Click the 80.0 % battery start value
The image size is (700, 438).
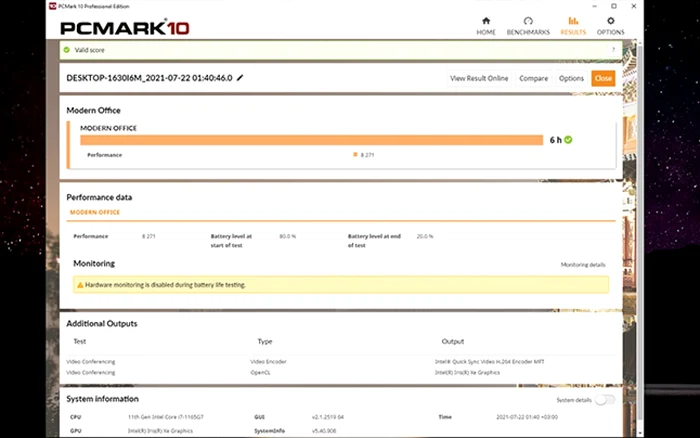click(288, 236)
